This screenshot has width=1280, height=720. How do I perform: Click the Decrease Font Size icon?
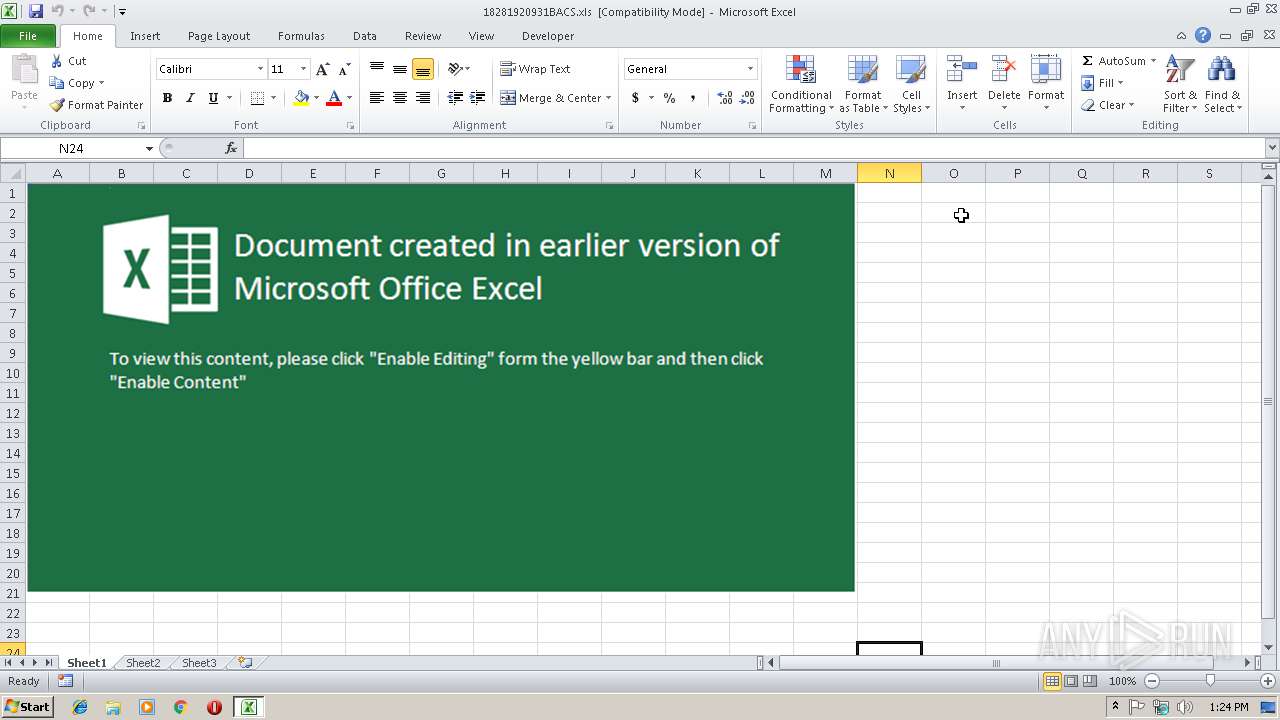point(344,69)
